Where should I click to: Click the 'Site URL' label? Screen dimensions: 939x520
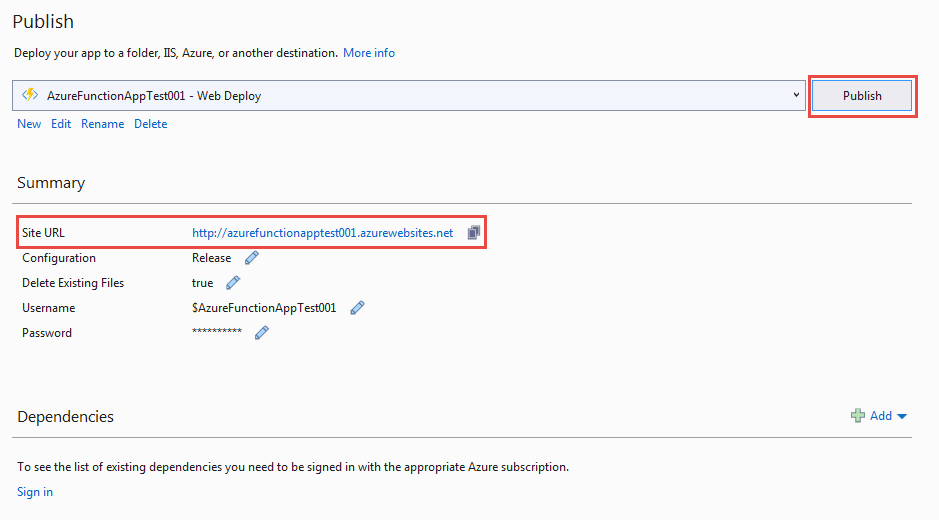tap(43, 233)
